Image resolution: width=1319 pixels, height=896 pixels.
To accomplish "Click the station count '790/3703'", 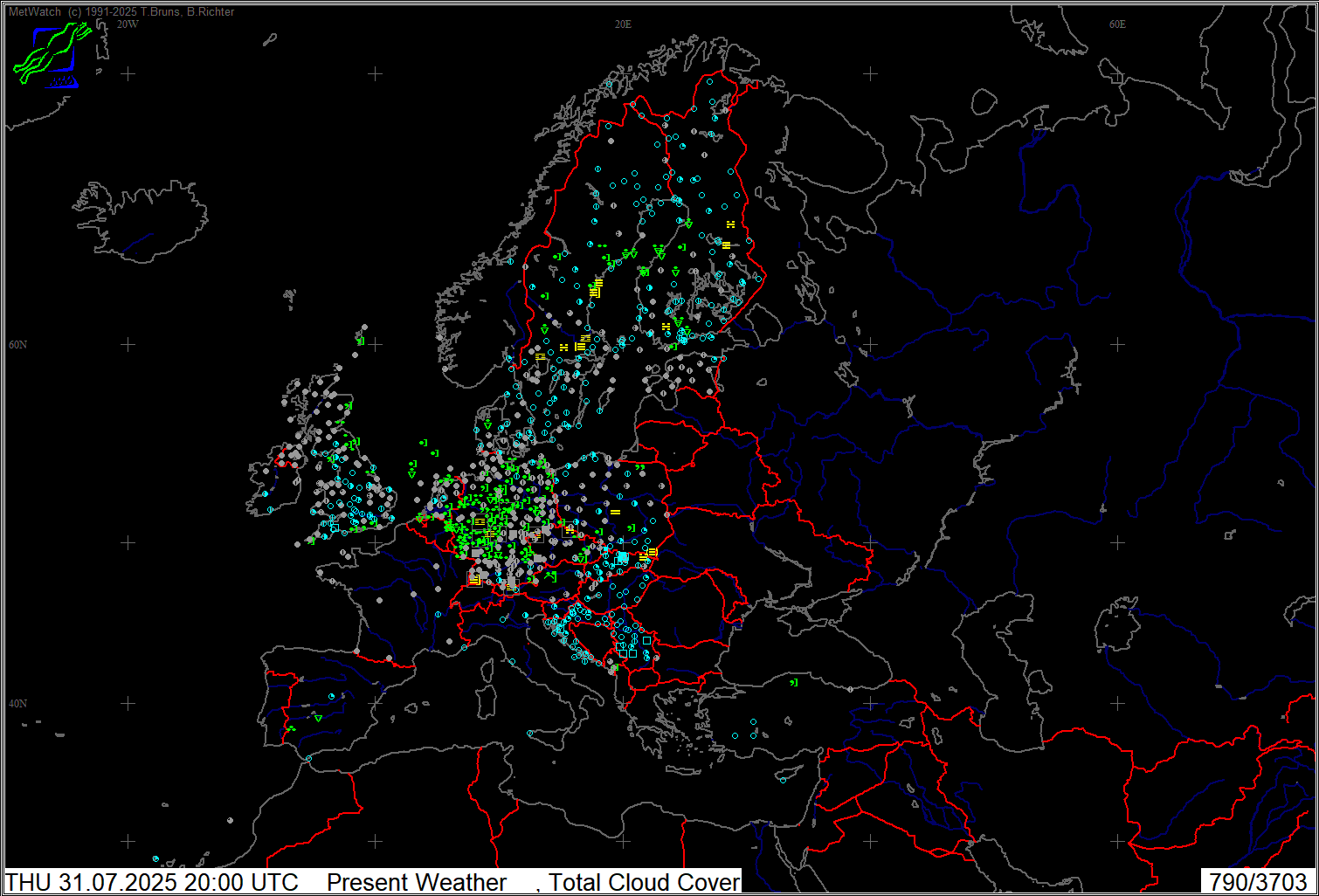I will [1259, 882].
